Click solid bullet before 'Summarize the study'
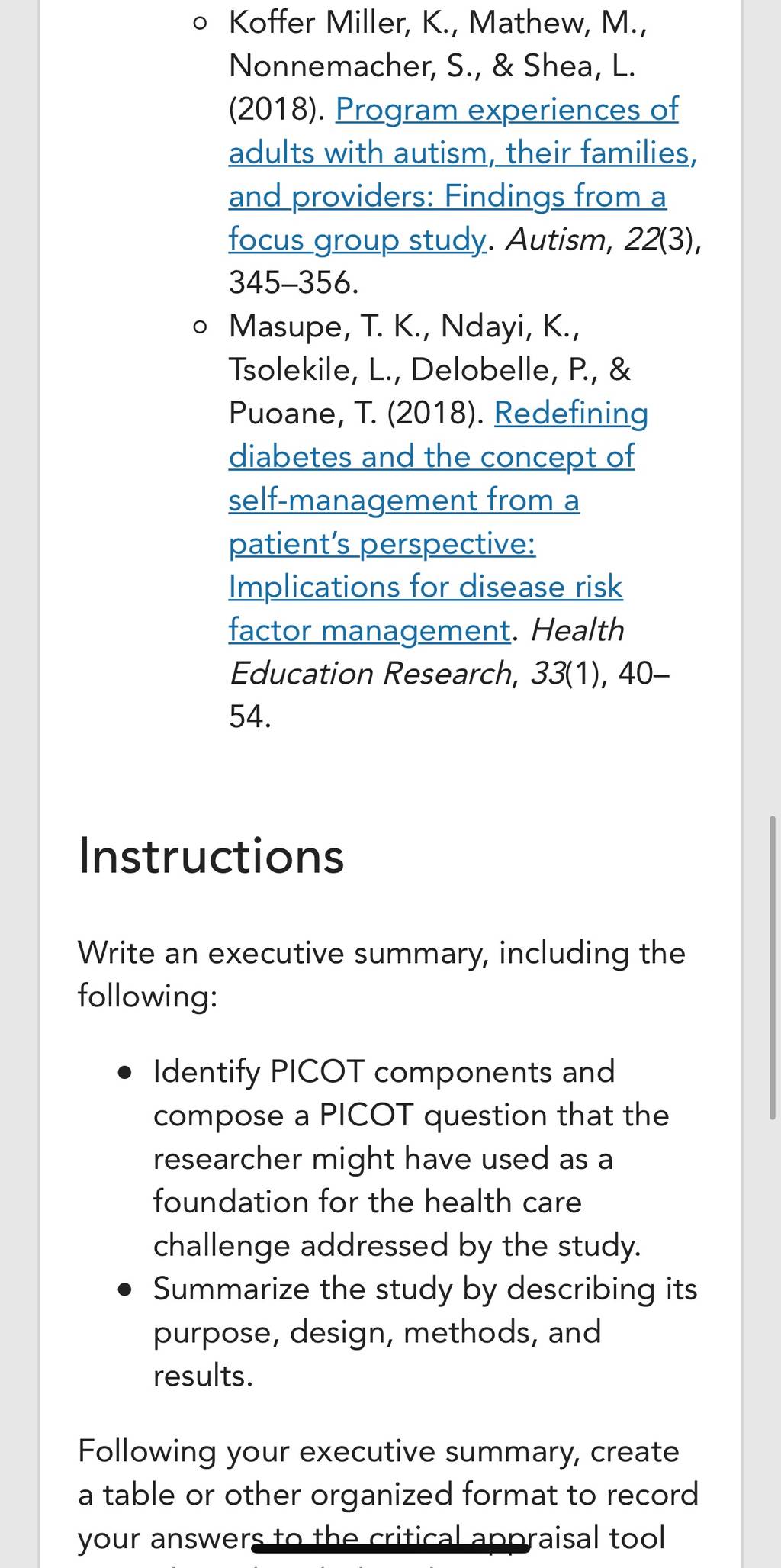Image resolution: width=781 pixels, height=1568 pixels. pos(126,1290)
